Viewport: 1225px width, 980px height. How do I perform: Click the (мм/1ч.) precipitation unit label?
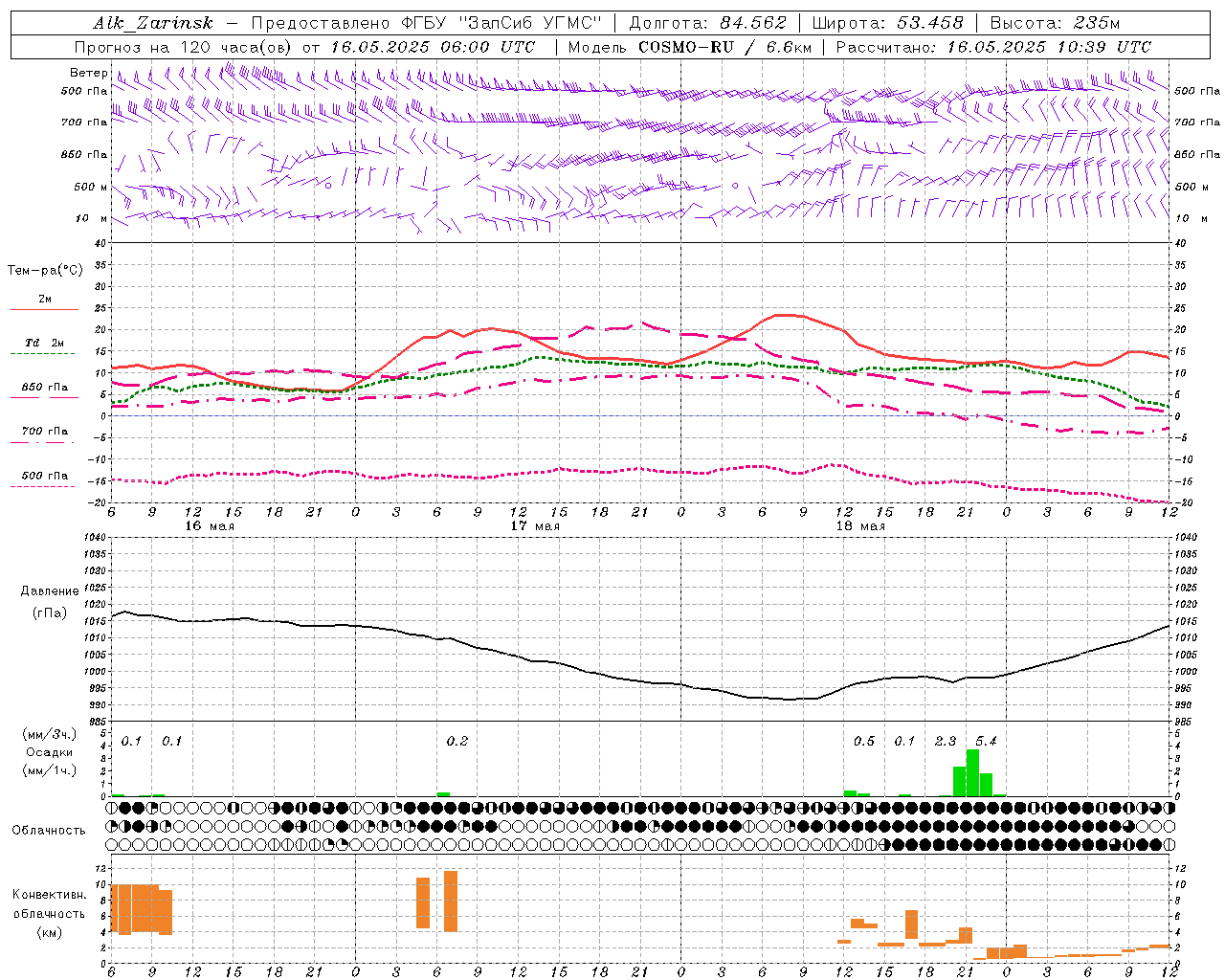coord(50,770)
